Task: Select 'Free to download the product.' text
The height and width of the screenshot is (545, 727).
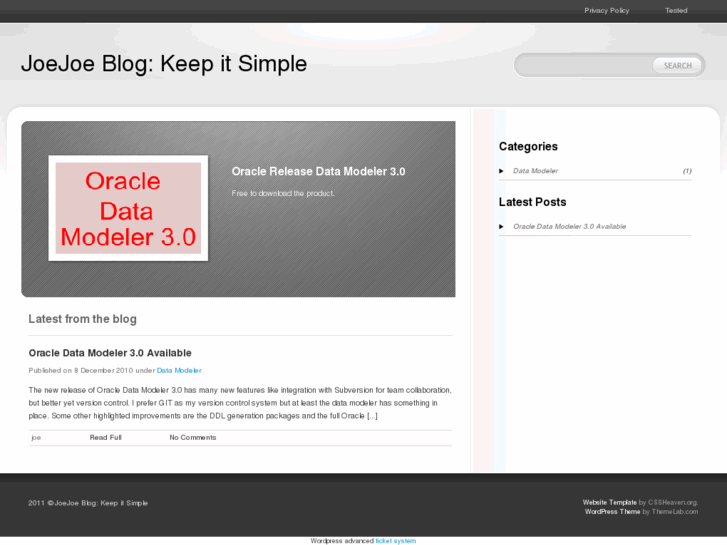Action: pyautogui.click(x=283, y=193)
